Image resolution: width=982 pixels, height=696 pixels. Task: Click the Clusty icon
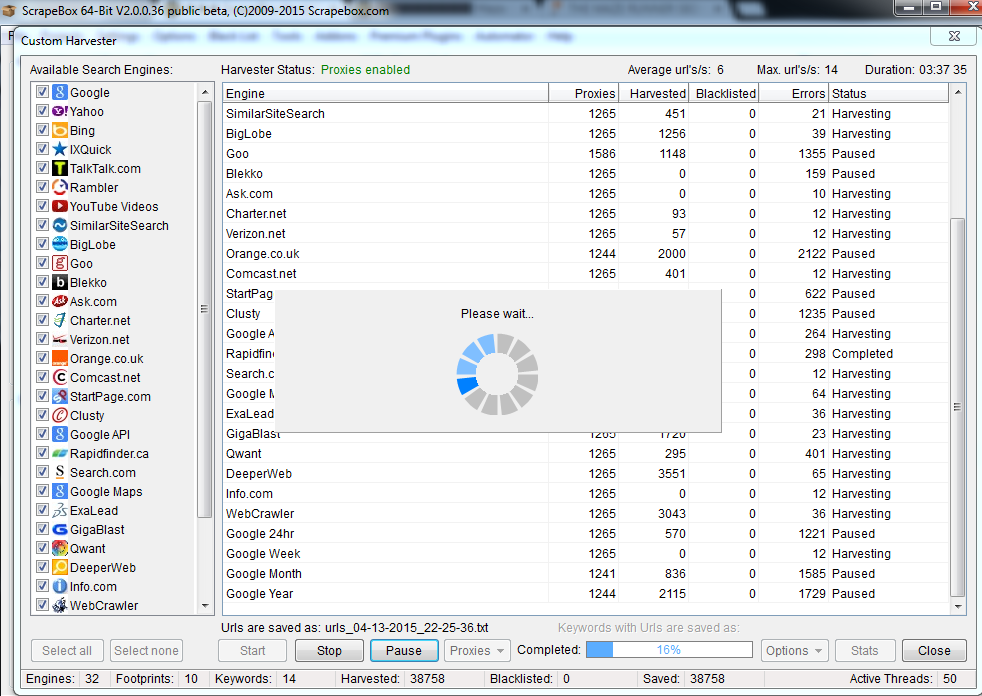tap(59, 415)
